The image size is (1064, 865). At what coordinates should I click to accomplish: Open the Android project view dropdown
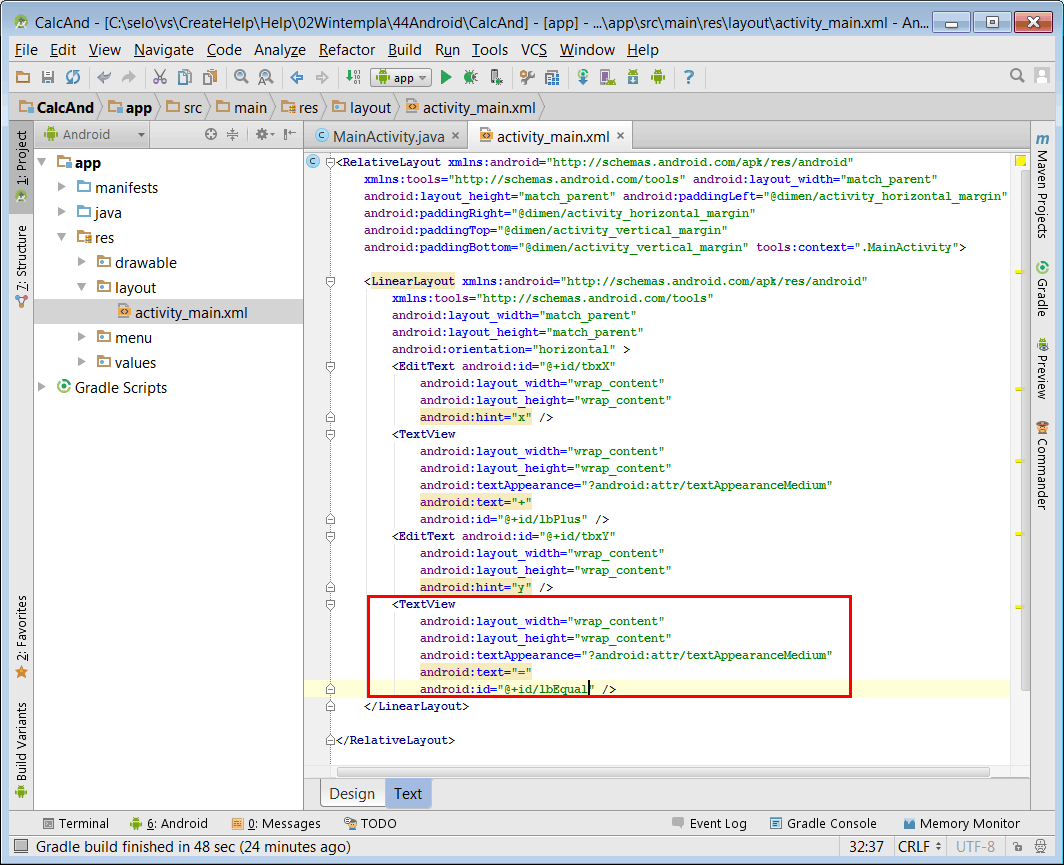[x=94, y=134]
